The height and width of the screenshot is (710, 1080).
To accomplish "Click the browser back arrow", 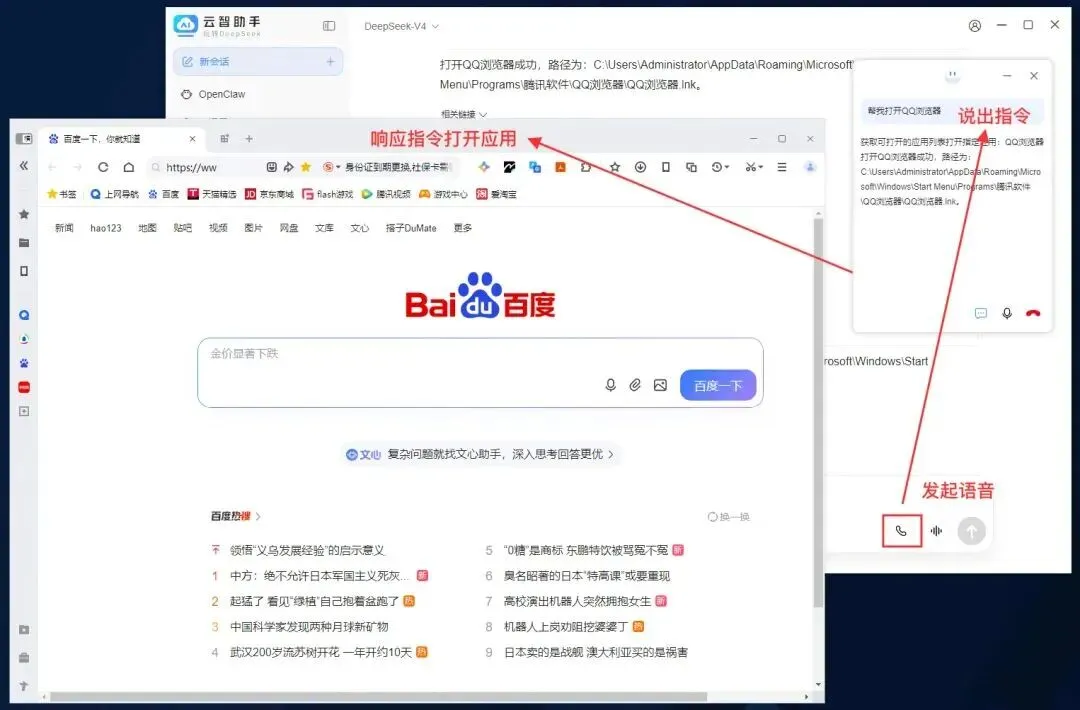I will (52, 167).
